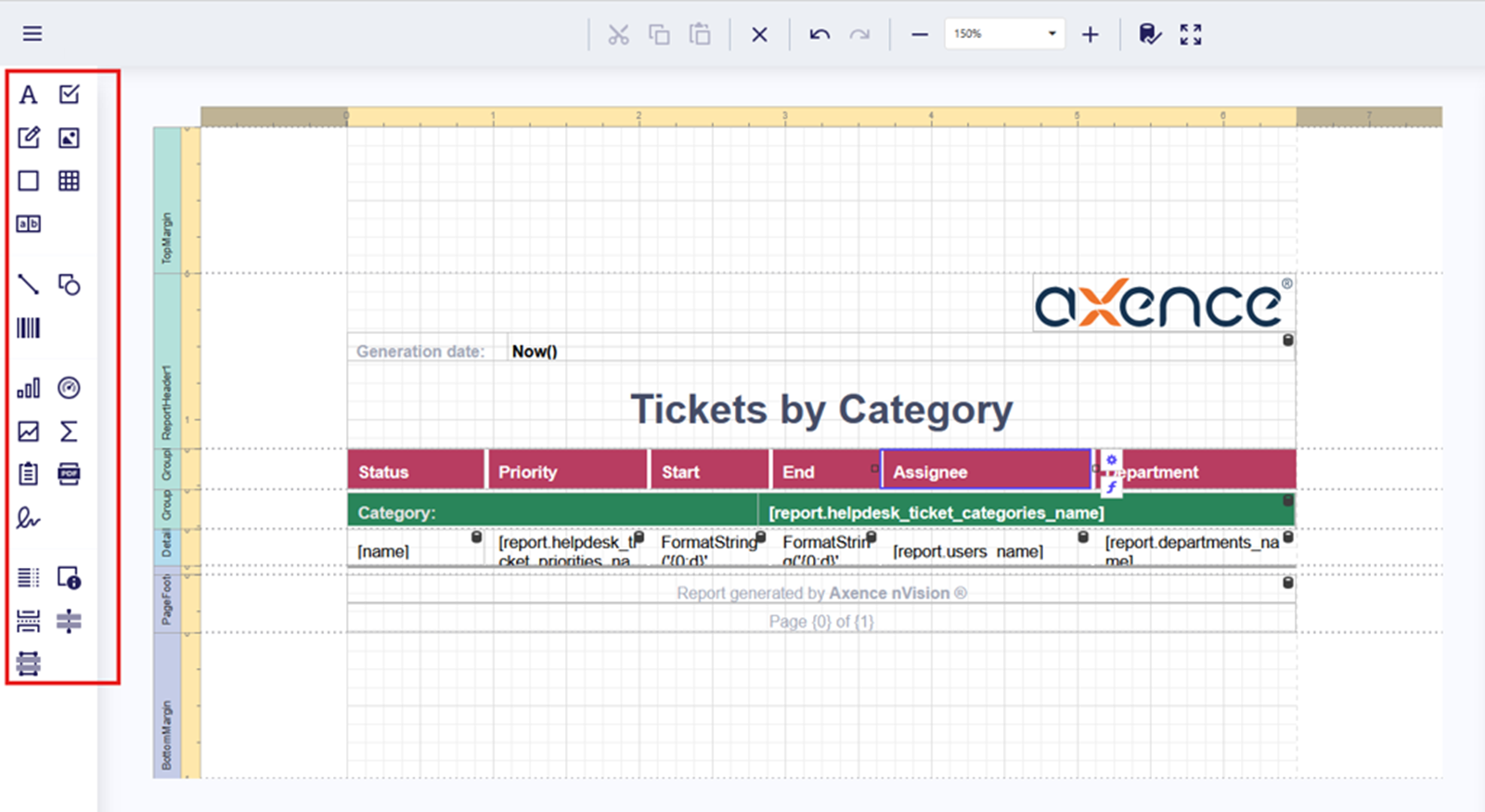The height and width of the screenshot is (812, 1485).
Task: Select the Signature control tool
Action: 29,518
